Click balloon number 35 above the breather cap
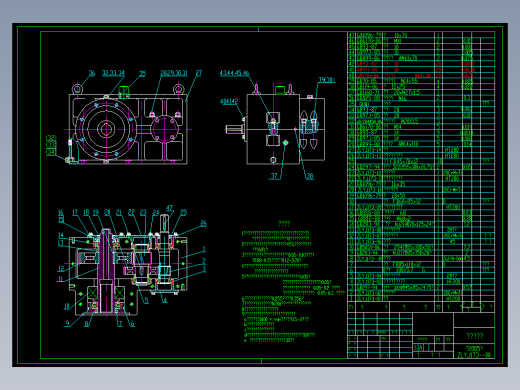Screen dimensions: 520x390 click(x=143, y=74)
